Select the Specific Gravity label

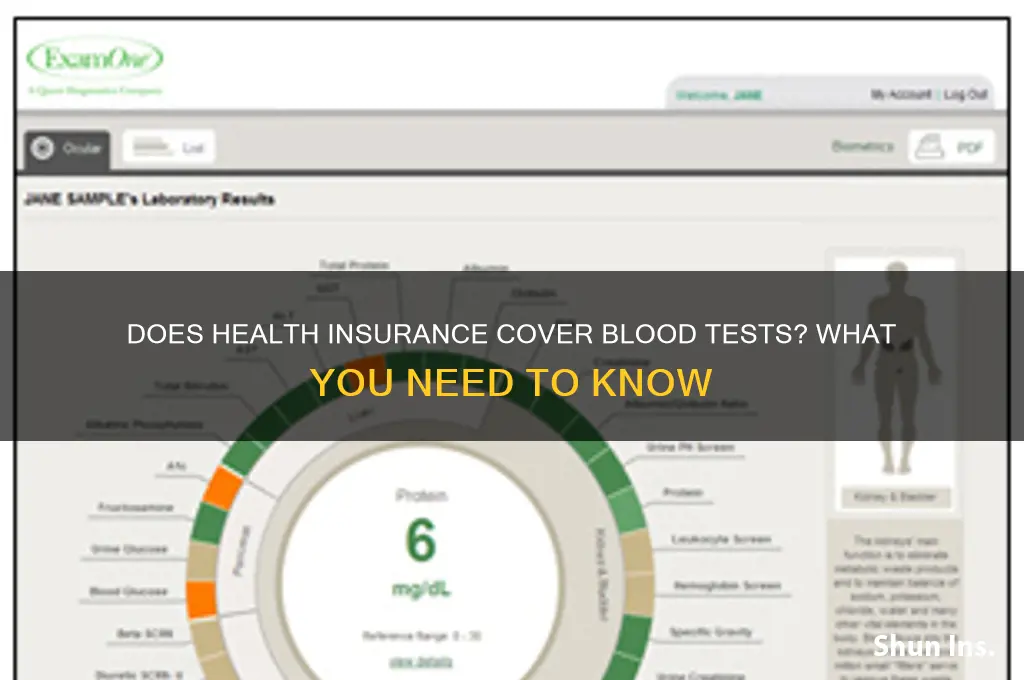711,632
